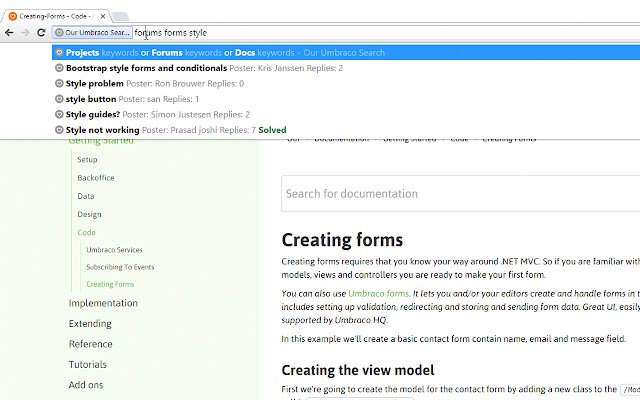Screen dimensions: 640x400
Task: Click the icon beside 'style button' suggestion
Action: click(59, 99)
